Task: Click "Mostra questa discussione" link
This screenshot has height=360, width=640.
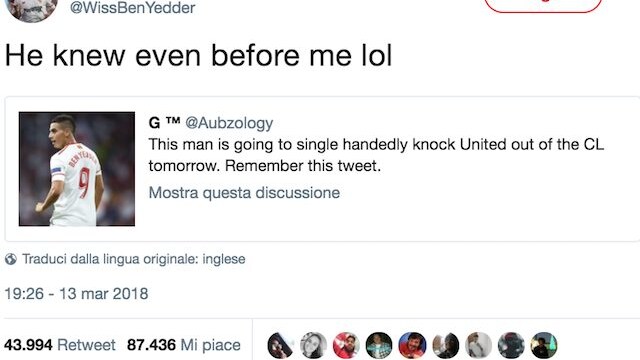Action: [x=244, y=193]
